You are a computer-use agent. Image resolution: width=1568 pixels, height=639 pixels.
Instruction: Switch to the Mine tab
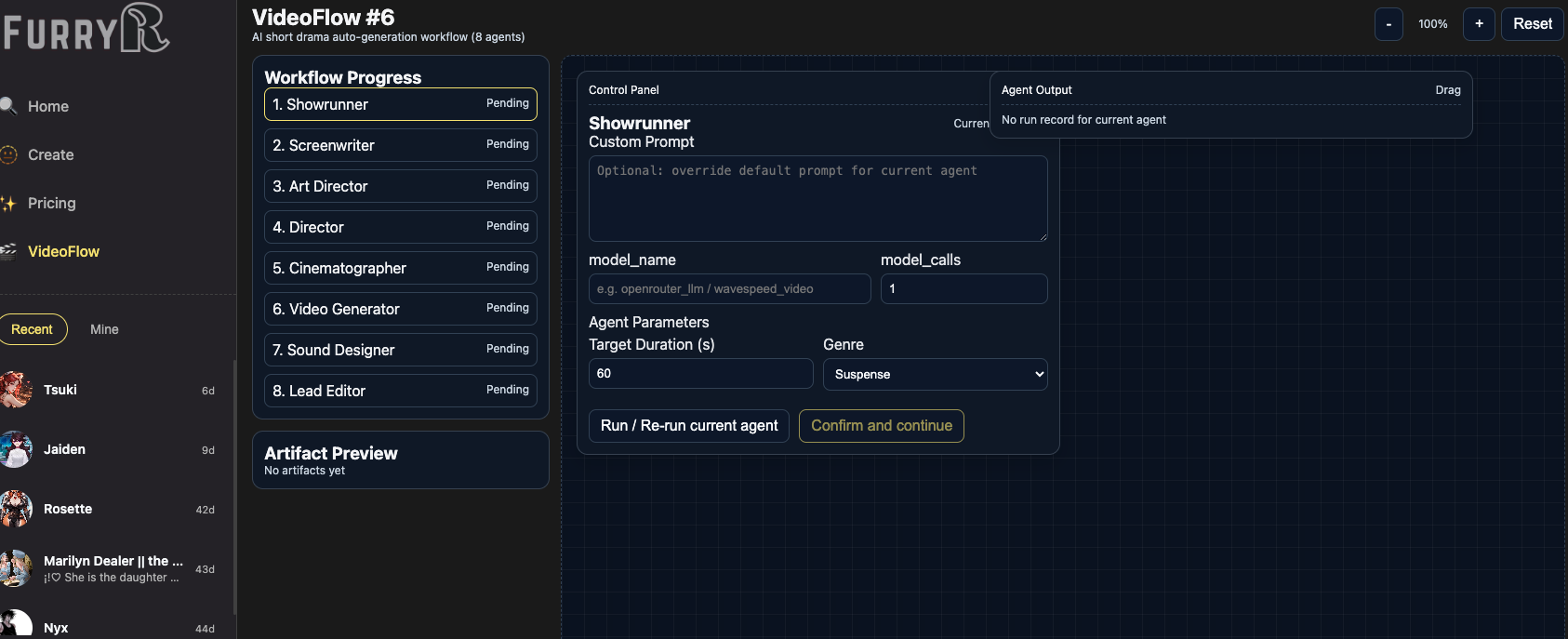click(104, 329)
